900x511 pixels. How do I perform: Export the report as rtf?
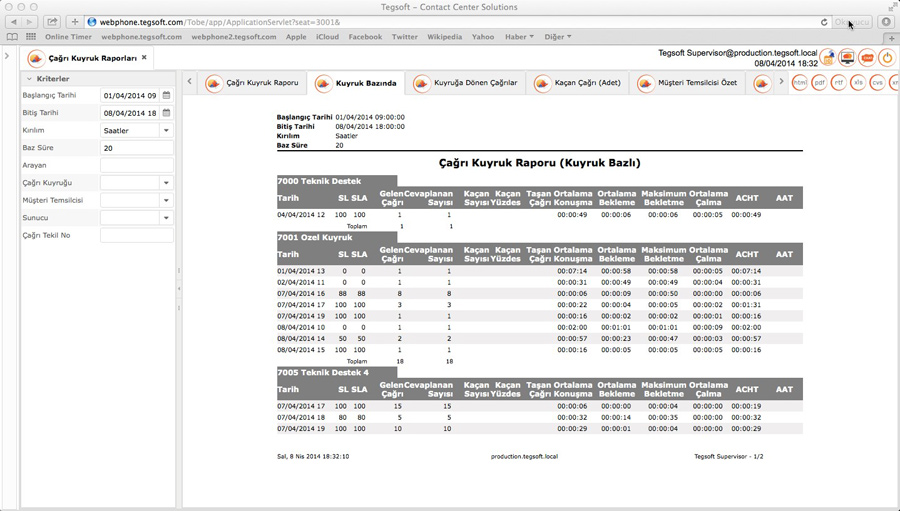(x=839, y=83)
